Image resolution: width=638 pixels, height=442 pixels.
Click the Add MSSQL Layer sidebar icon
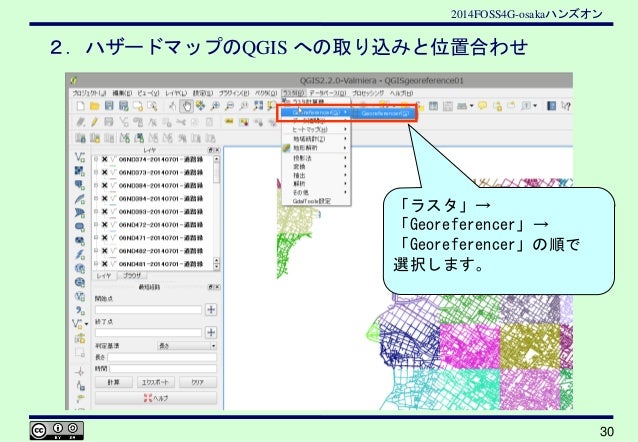tap(80, 213)
